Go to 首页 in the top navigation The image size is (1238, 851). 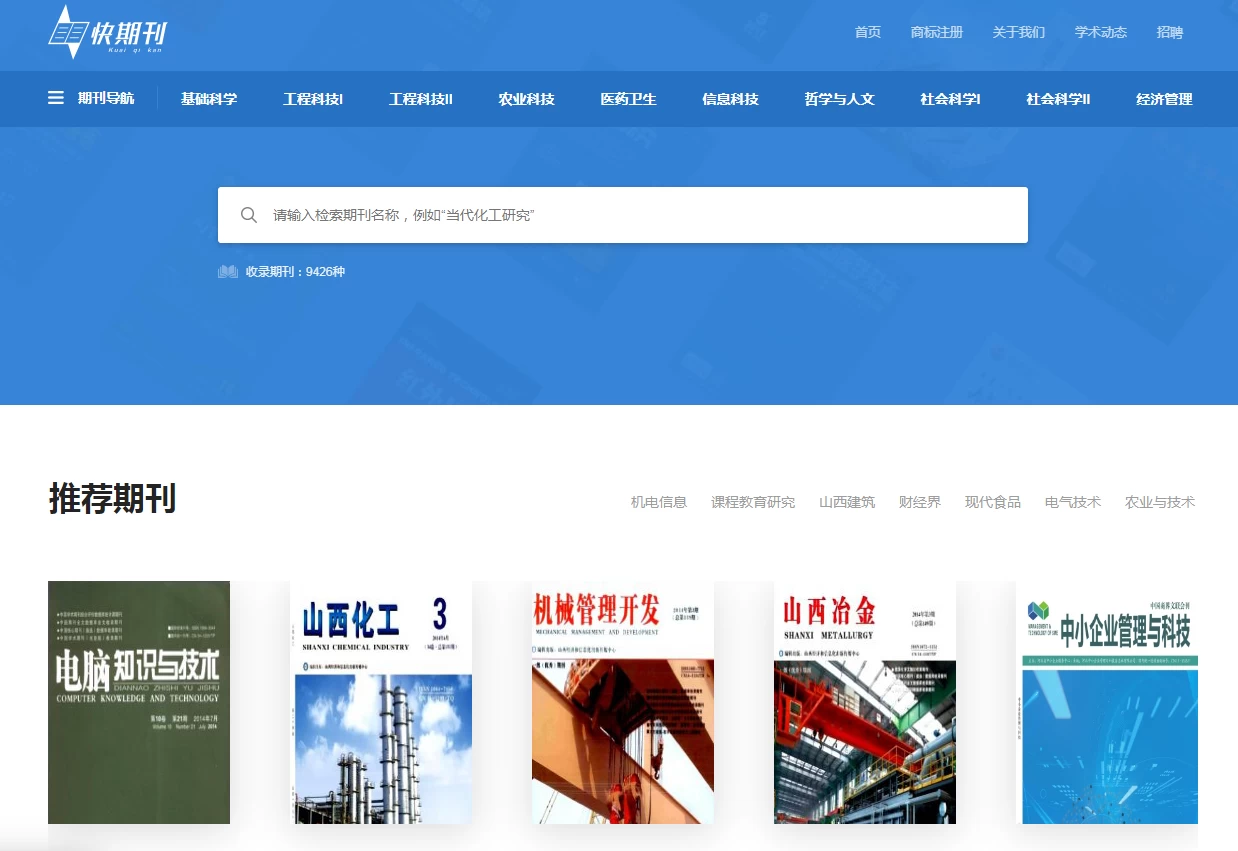(866, 32)
